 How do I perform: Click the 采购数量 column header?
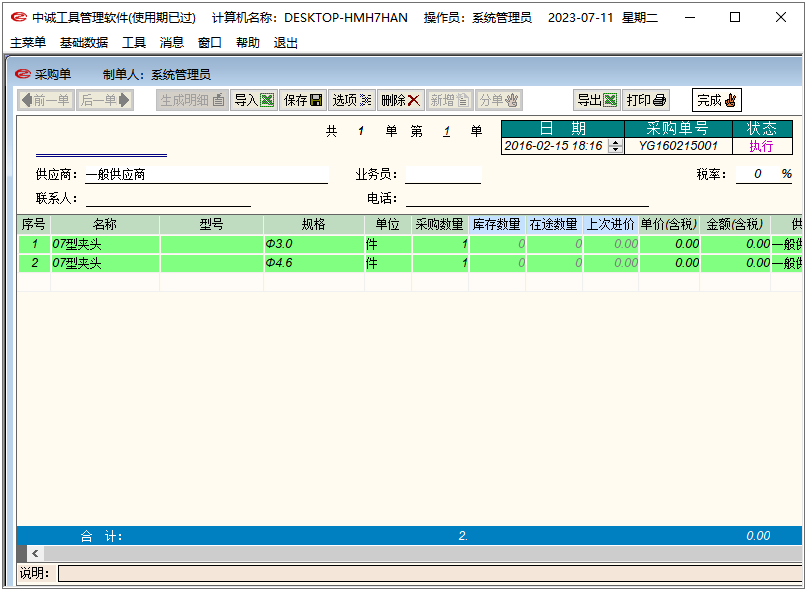click(x=440, y=224)
